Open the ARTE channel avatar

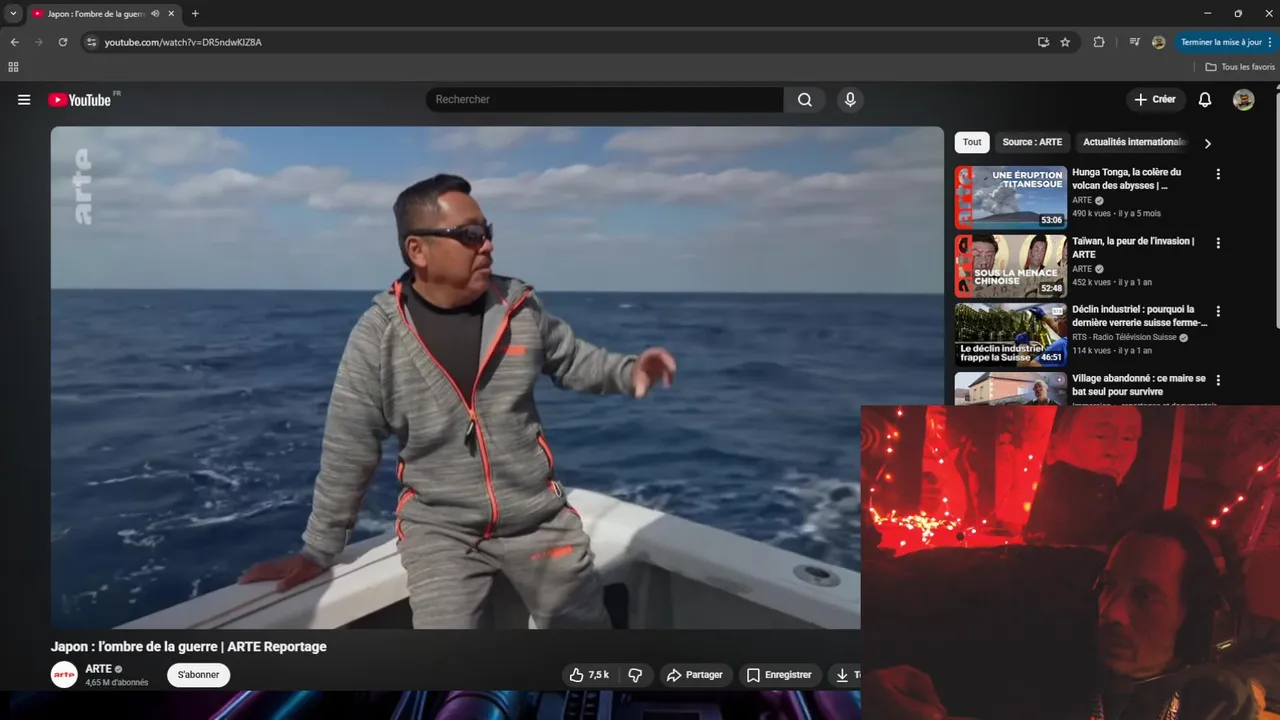coord(64,675)
